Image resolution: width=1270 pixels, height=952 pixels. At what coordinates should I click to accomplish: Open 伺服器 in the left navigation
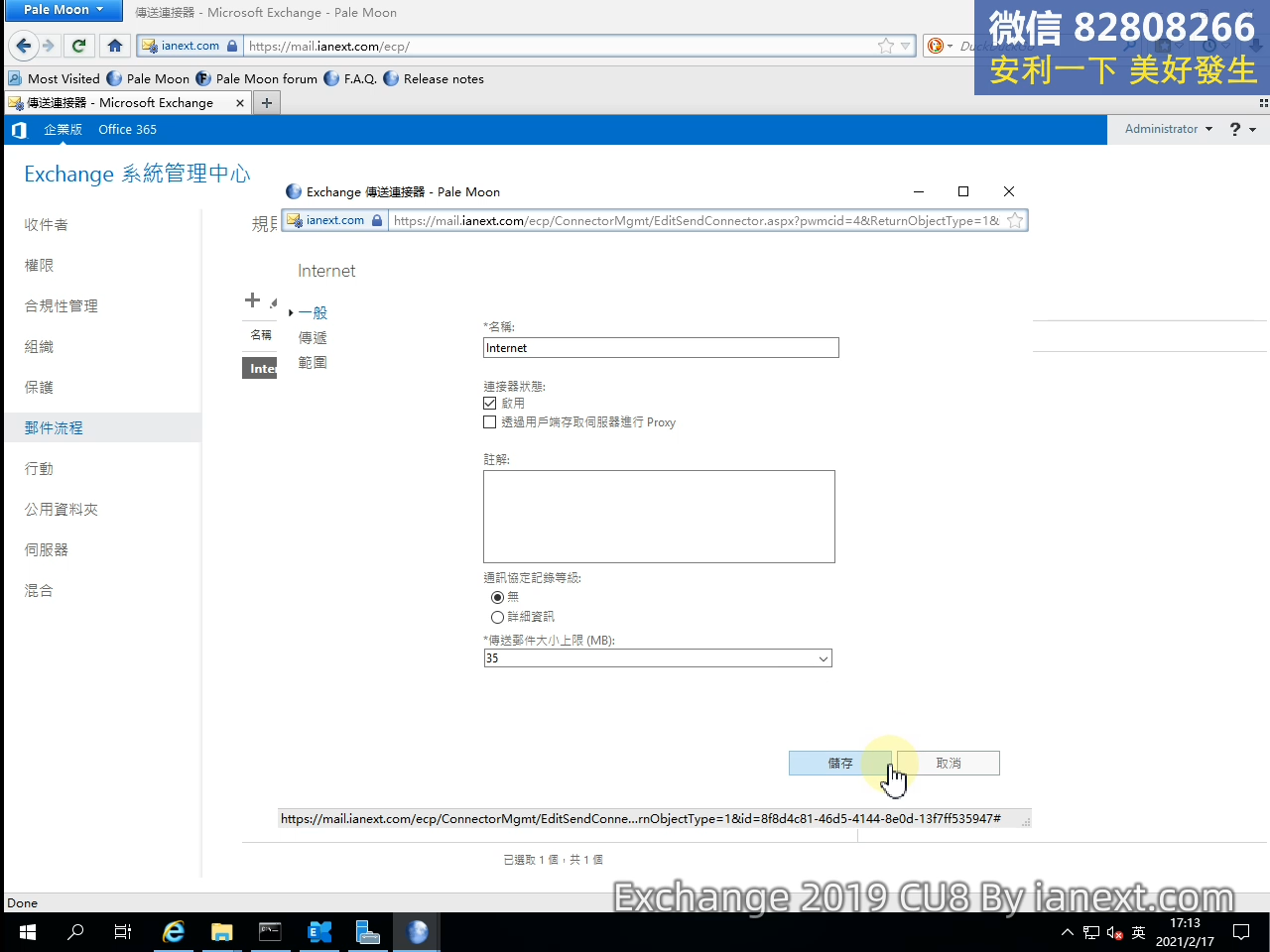pos(47,550)
